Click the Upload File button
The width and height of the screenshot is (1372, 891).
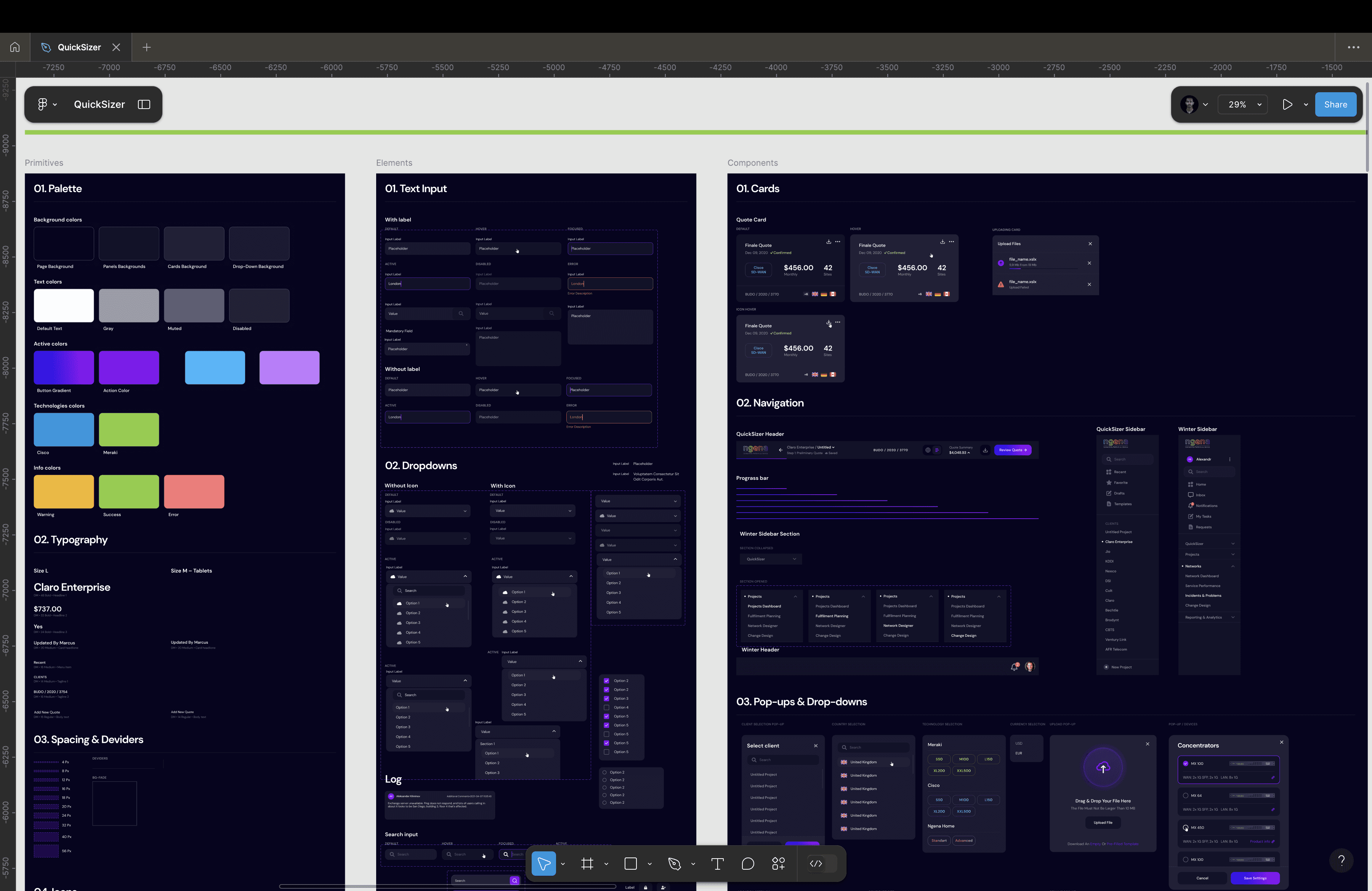tap(1103, 822)
